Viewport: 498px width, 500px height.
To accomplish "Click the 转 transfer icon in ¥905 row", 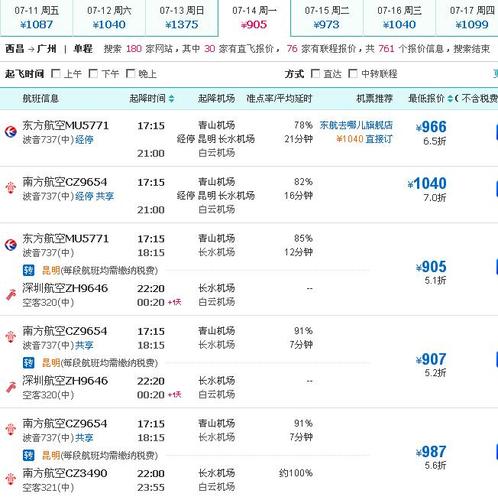I will [x=29, y=270].
